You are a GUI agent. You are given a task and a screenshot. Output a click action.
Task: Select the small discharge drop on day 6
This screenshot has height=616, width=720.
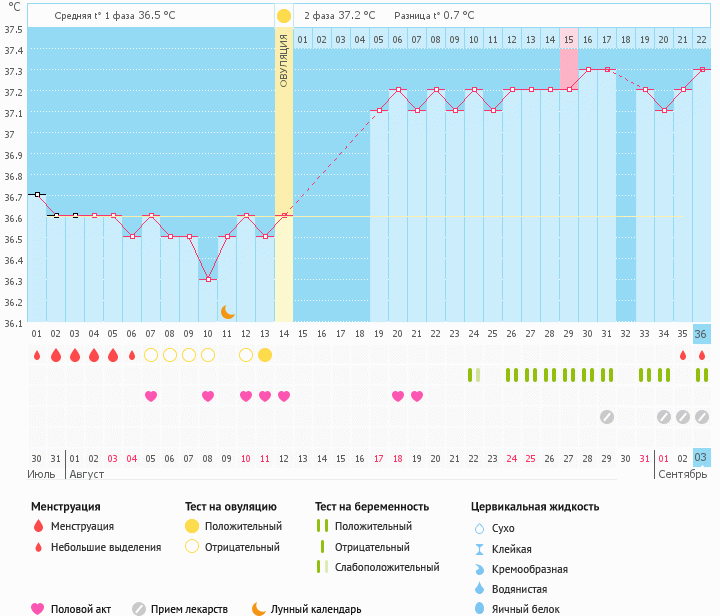tap(132, 355)
